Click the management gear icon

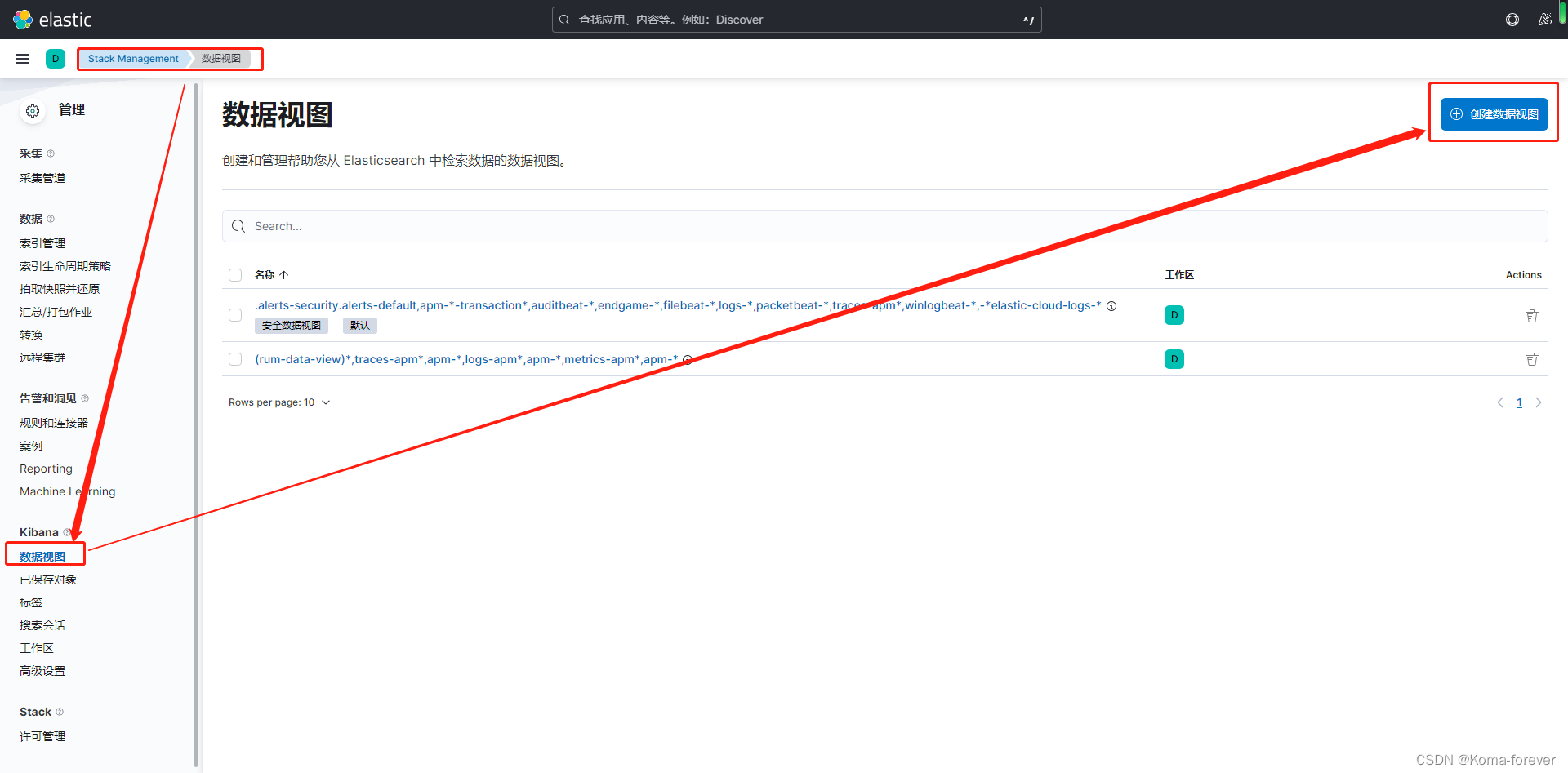click(x=33, y=110)
